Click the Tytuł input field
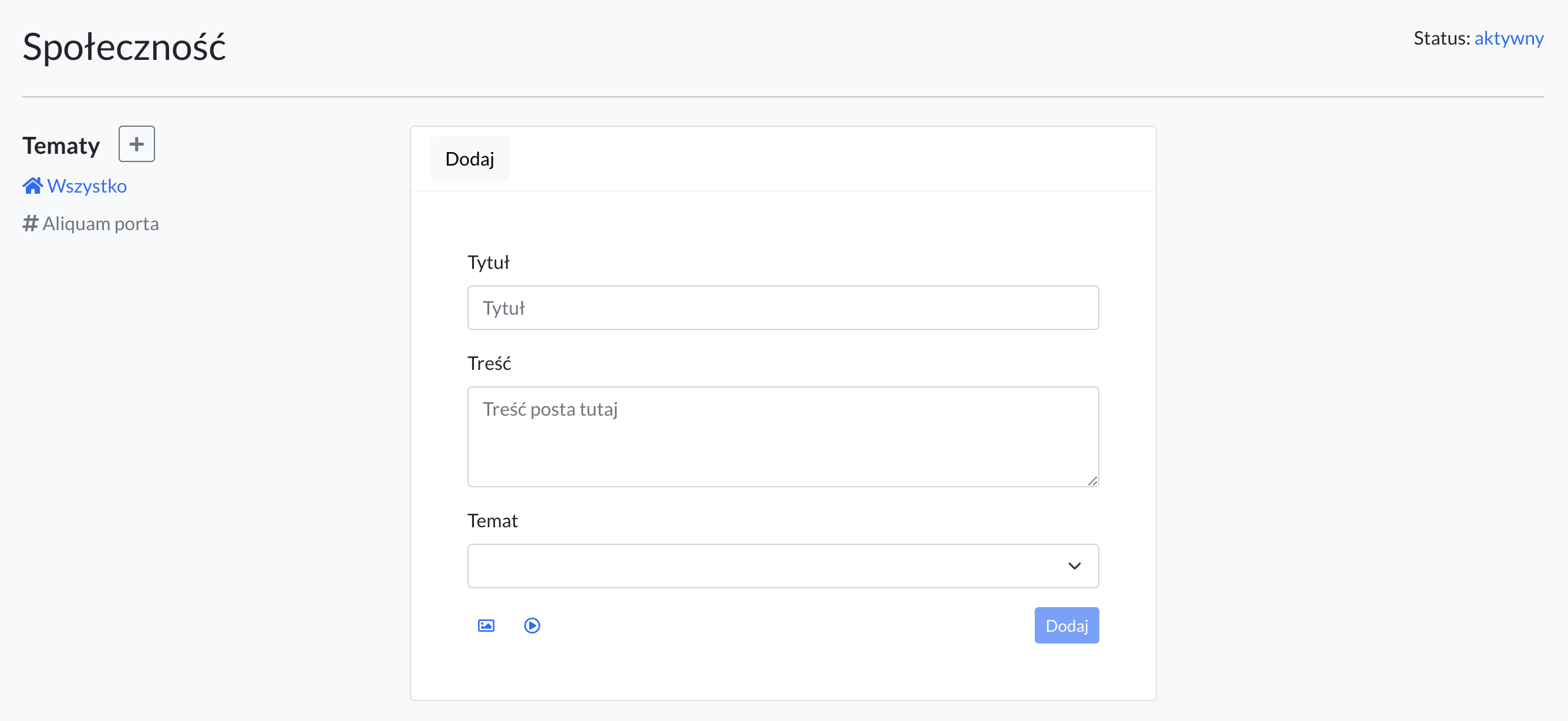Screen dimensions: 1568x721 pos(783,307)
